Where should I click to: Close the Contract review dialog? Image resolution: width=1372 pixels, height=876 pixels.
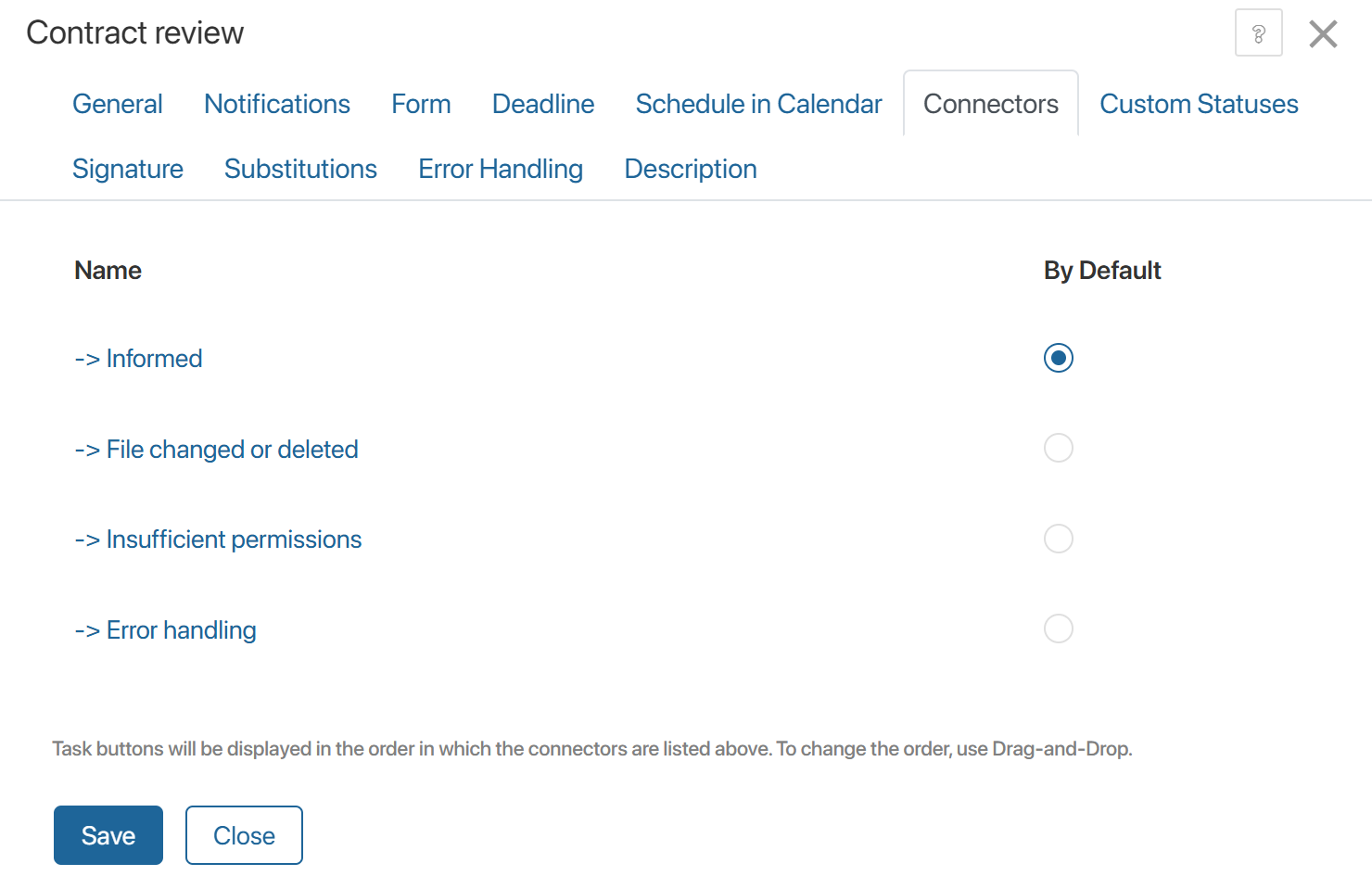tap(1323, 34)
